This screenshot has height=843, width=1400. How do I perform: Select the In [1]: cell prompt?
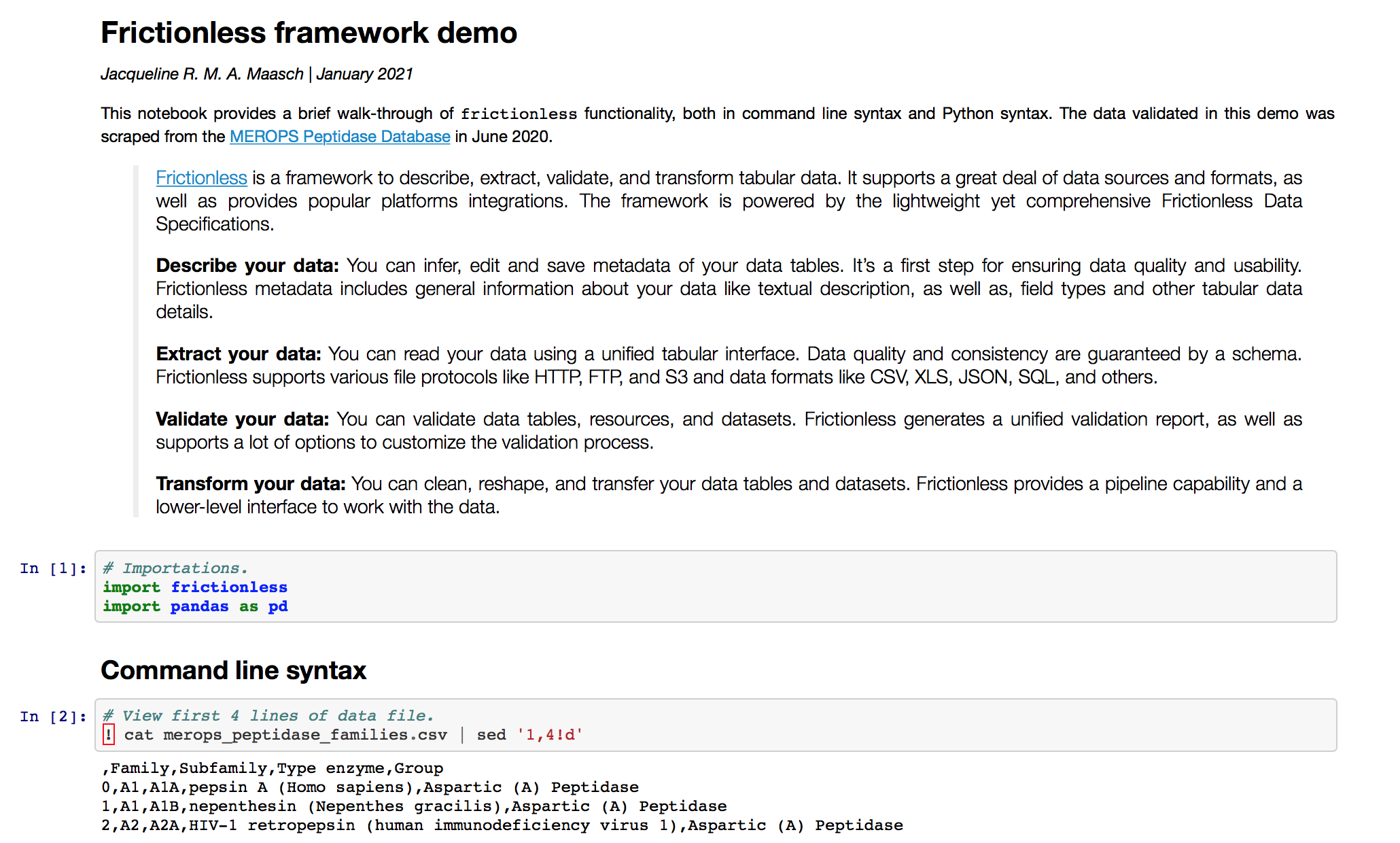pyautogui.click(x=54, y=568)
